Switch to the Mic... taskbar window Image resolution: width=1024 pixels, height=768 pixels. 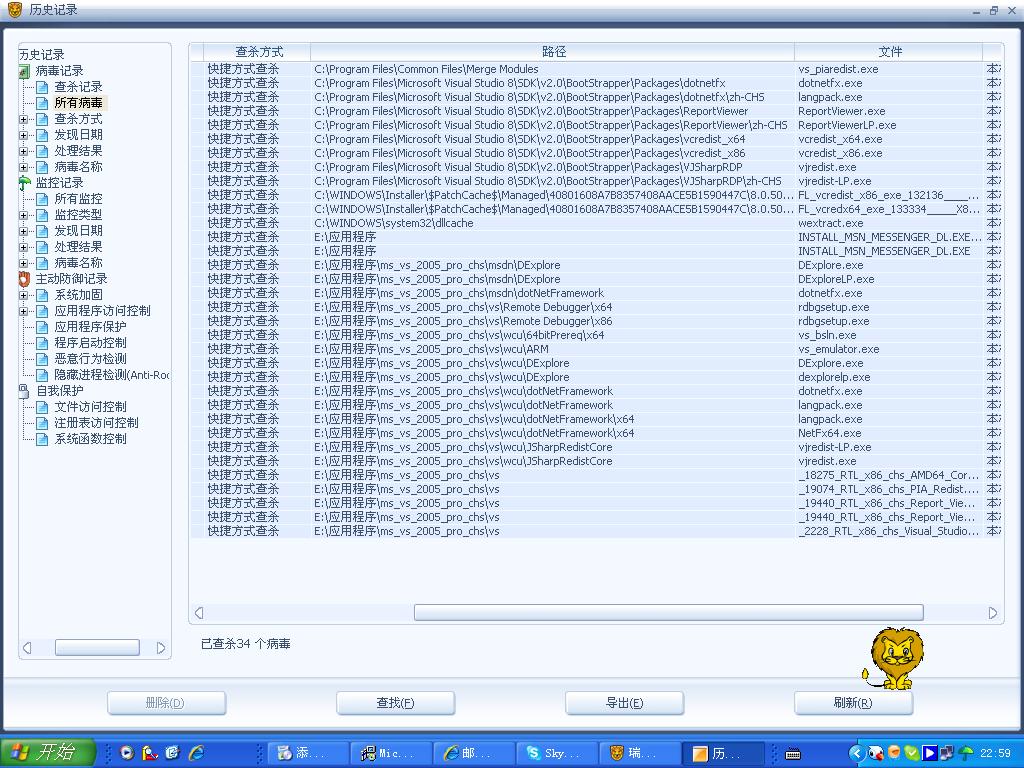(x=391, y=754)
